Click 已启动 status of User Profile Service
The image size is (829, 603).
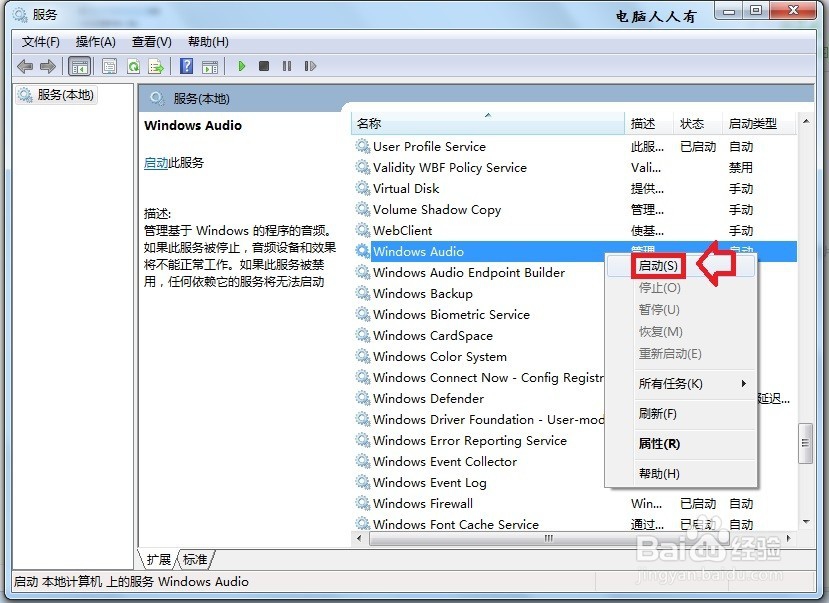[698, 146]
